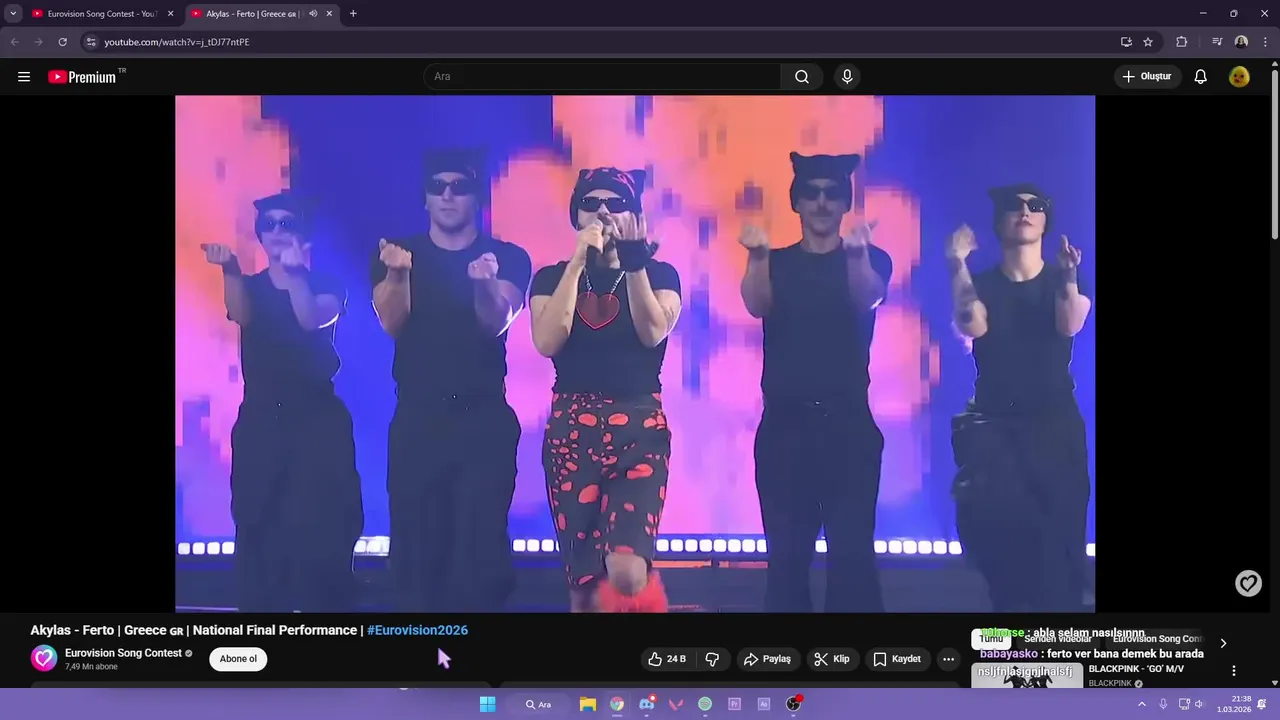
Task: Open Spotify from taskbar
Action: click(x=705, y=704)
